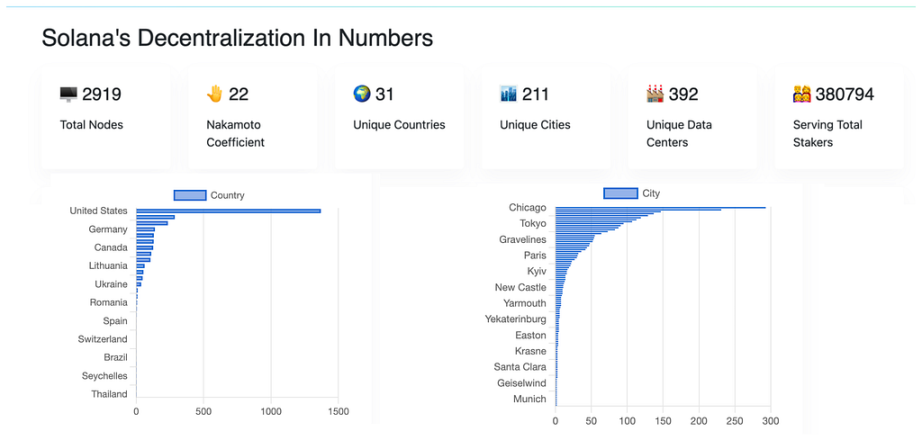
Task: Click the people icon beside 380794
Action: (801, 94)
